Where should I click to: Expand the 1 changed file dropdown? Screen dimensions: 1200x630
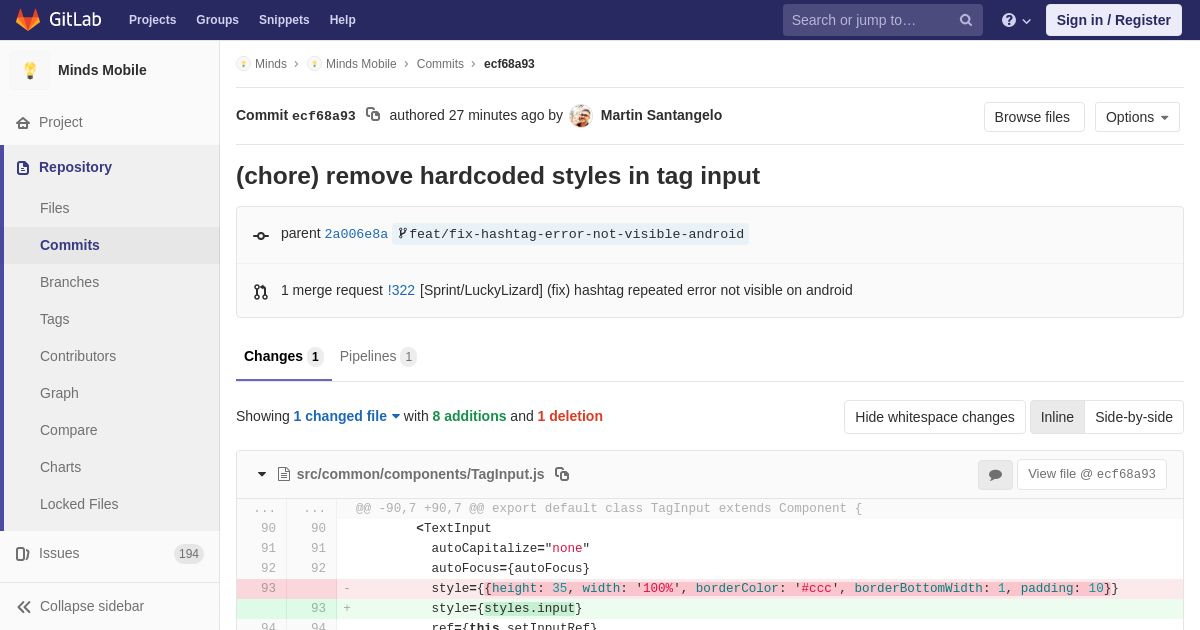pos(346,416)
